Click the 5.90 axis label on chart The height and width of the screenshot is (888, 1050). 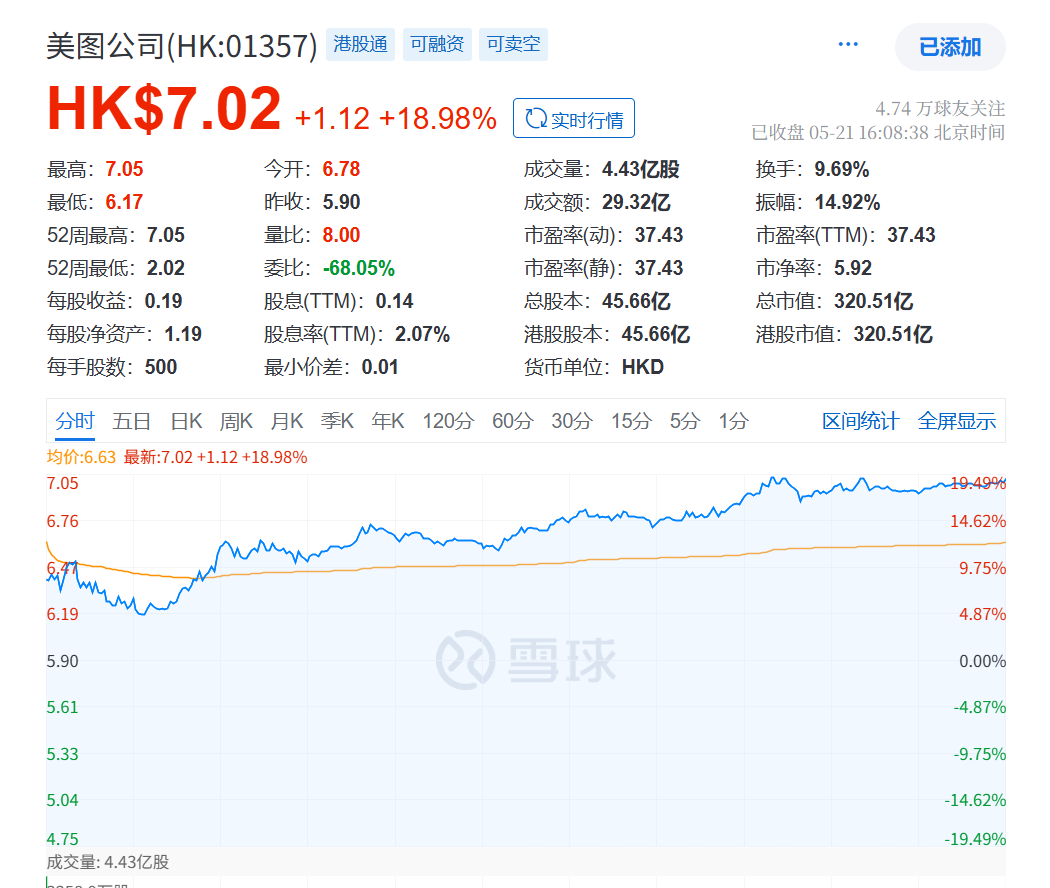62,661
